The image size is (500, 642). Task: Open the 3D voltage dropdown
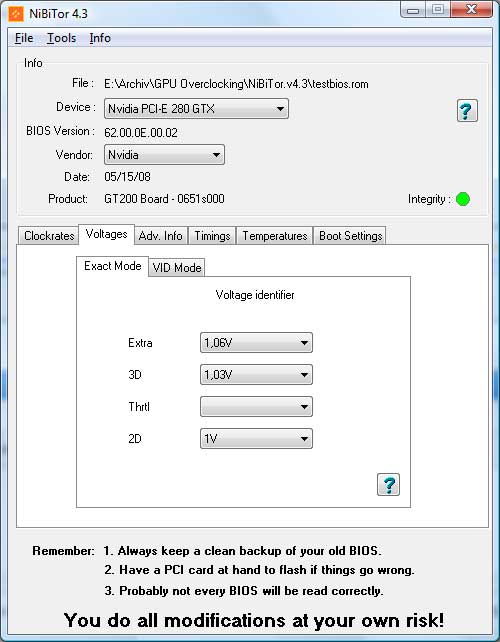pyautogui.click(x=256, y=375)
